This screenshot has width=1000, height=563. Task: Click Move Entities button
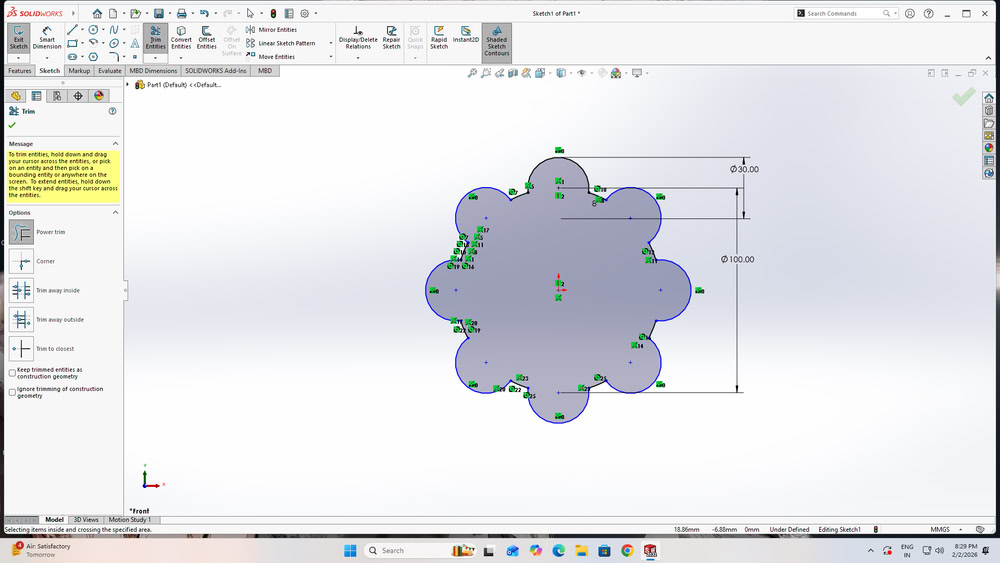pyautogui.click(x=270, y=57)
